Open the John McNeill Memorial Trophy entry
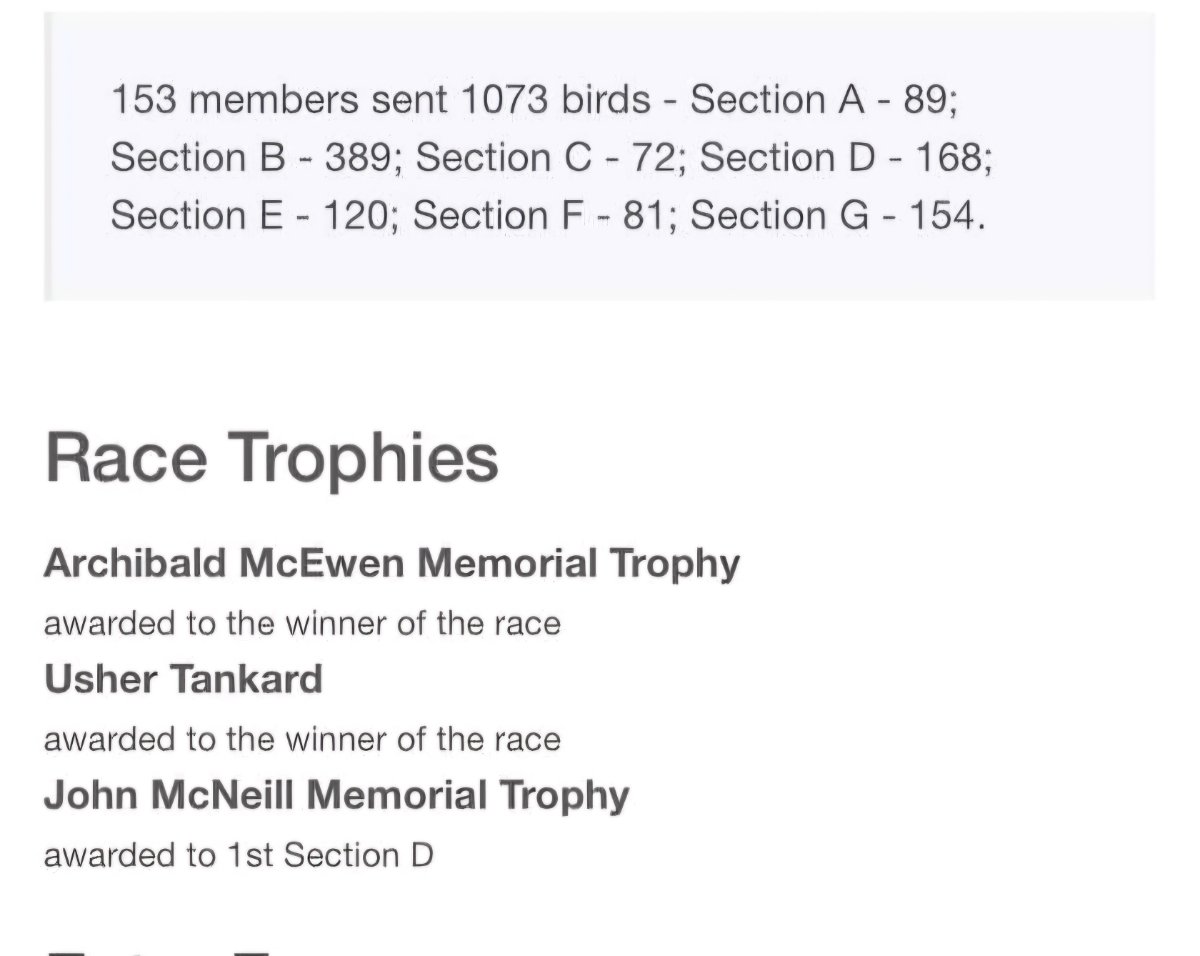 tap(337, 796)
